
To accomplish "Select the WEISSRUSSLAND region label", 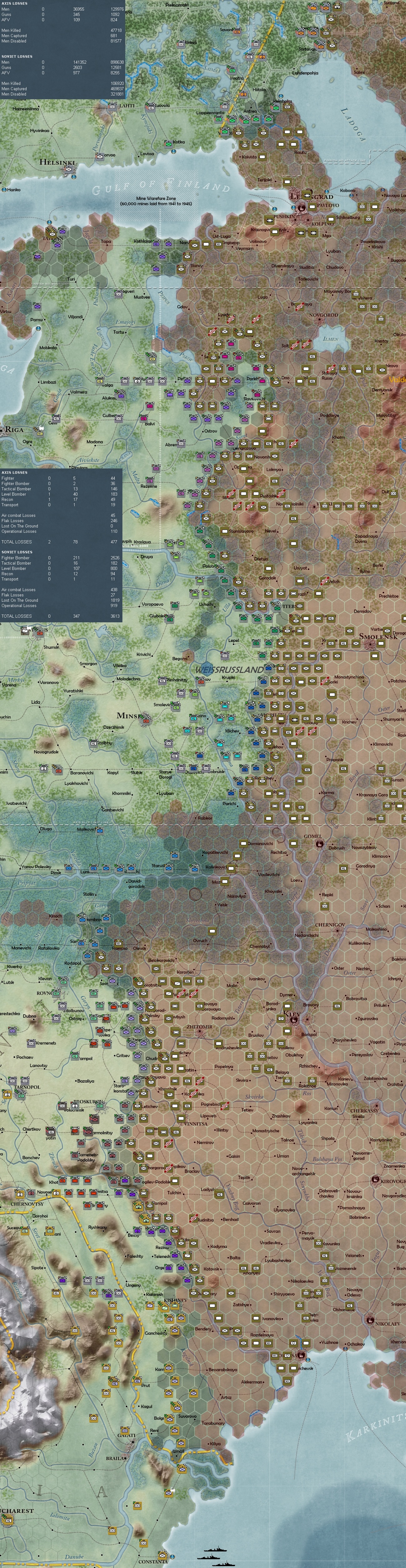I will (230, 669).
